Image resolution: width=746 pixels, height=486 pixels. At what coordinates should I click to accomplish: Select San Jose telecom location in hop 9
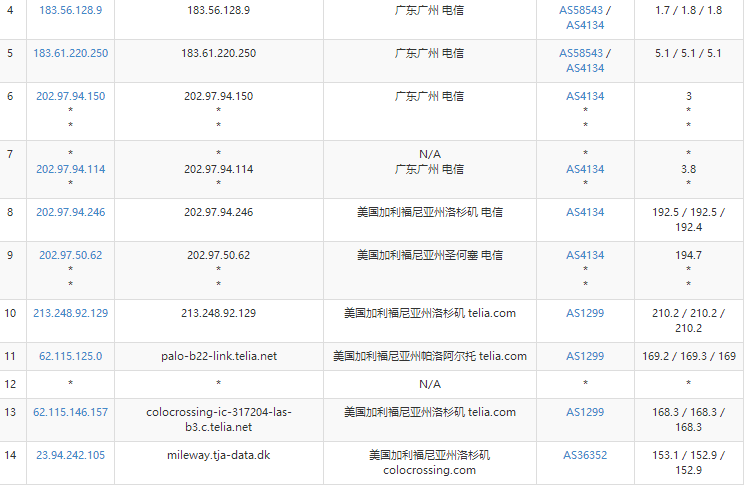(x=430, y=255)
